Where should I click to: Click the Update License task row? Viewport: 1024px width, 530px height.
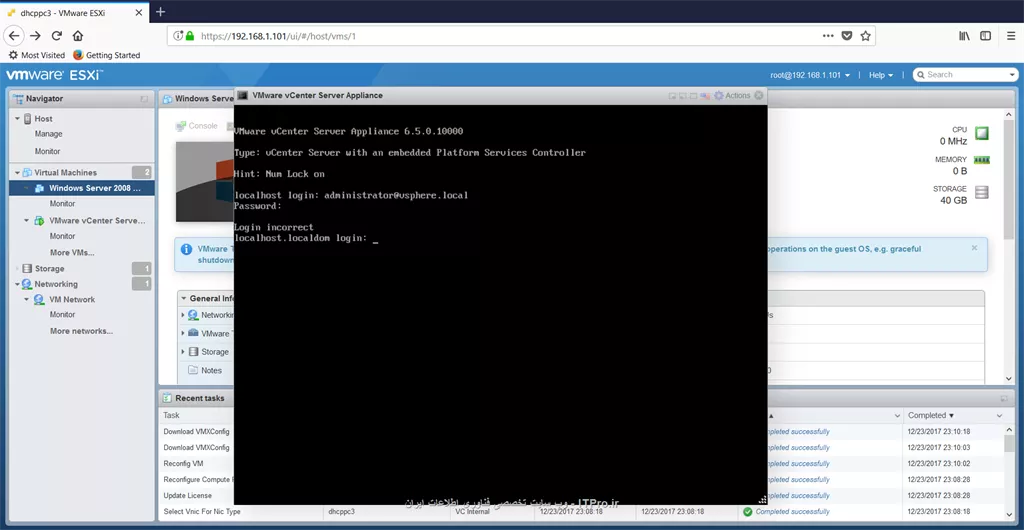coord(187,495)
